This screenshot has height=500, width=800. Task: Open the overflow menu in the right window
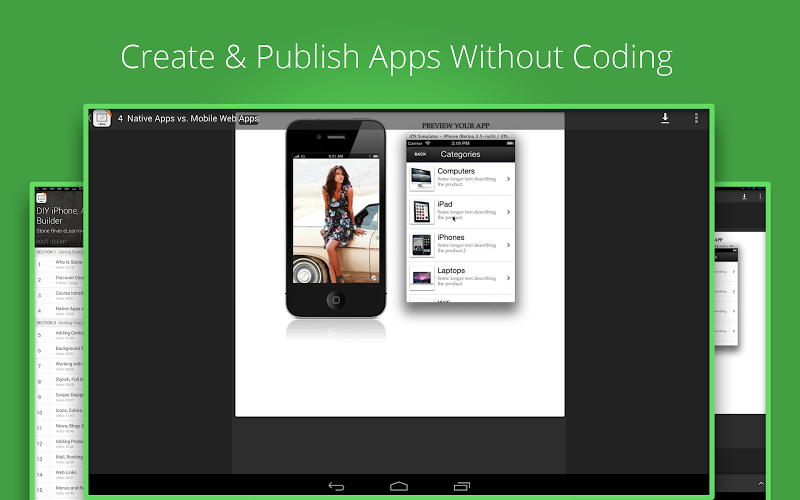pyautogui.click(x=760, y=196)
